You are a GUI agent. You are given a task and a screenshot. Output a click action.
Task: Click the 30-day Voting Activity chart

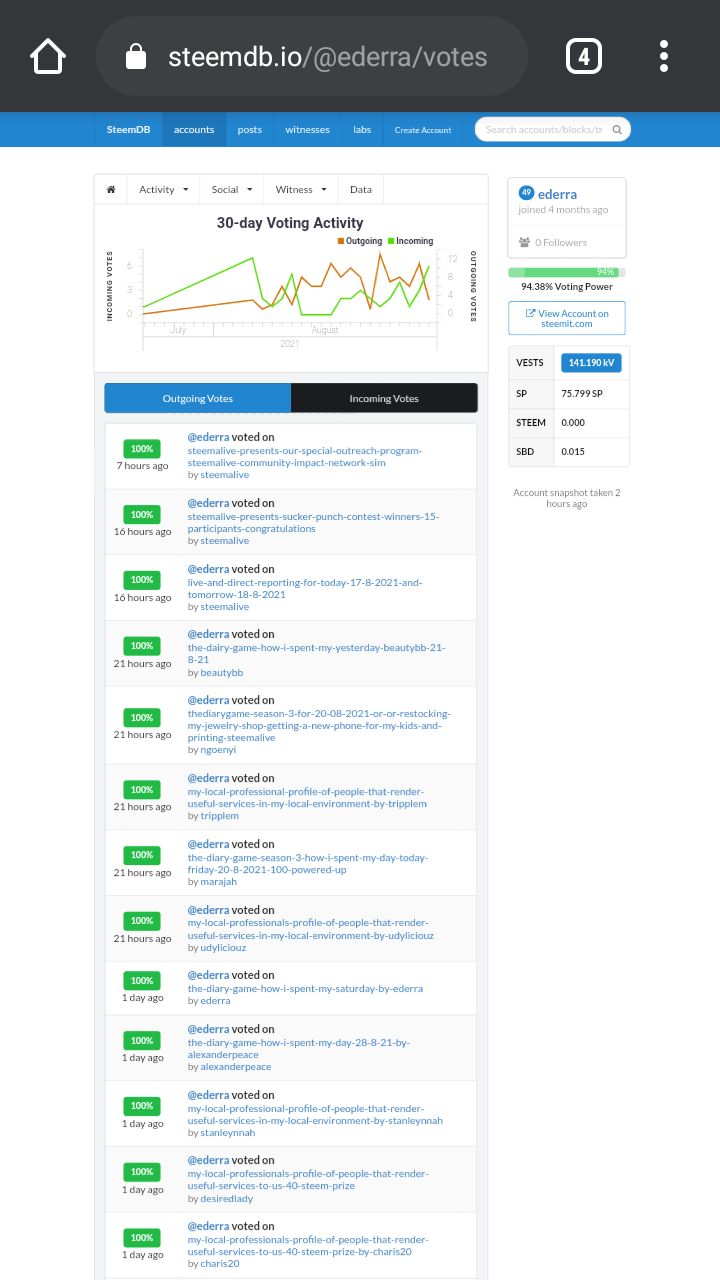coord(290,290)
